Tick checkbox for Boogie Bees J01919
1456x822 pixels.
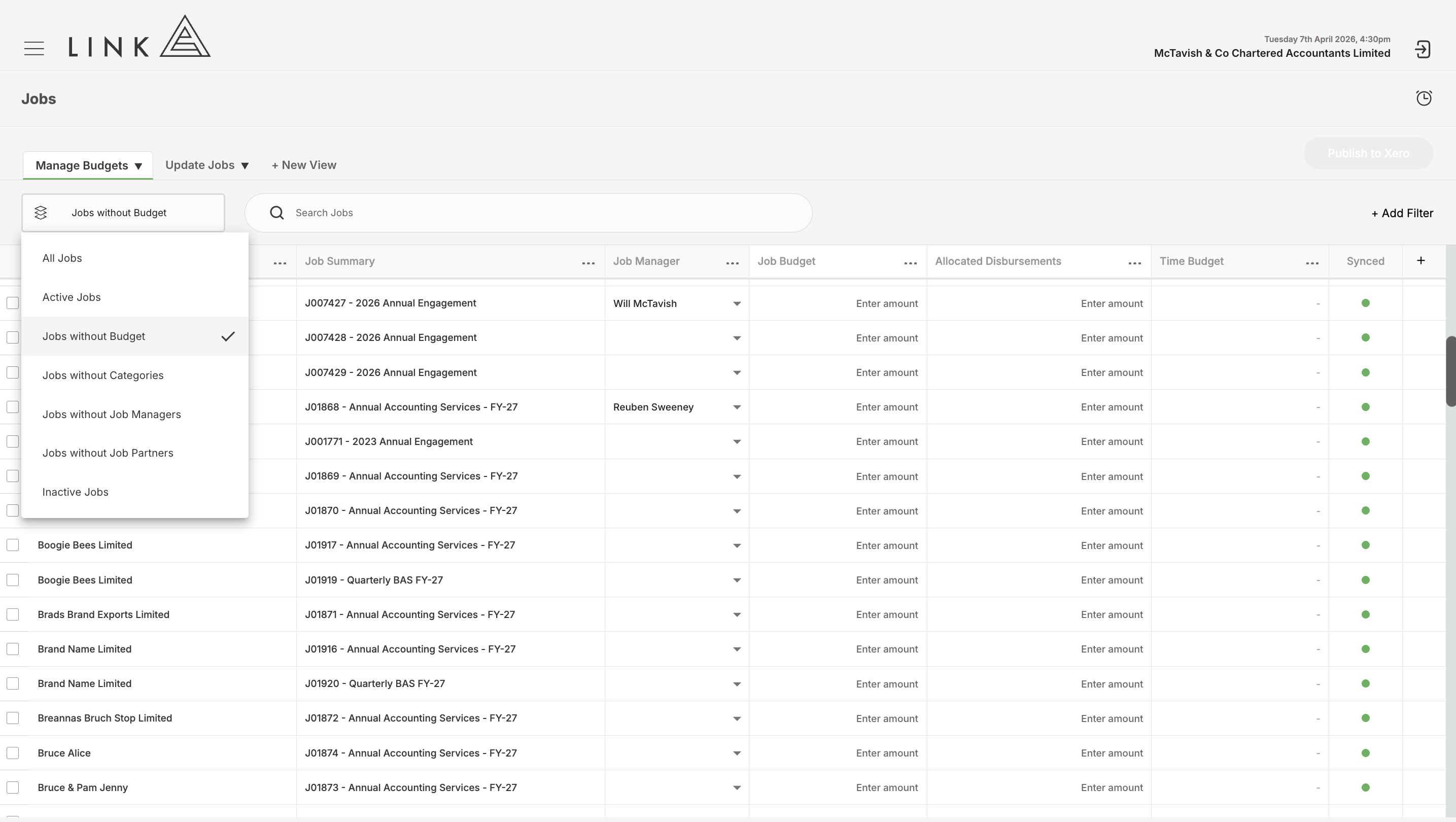pyautogui.click(x=13, y=580)
